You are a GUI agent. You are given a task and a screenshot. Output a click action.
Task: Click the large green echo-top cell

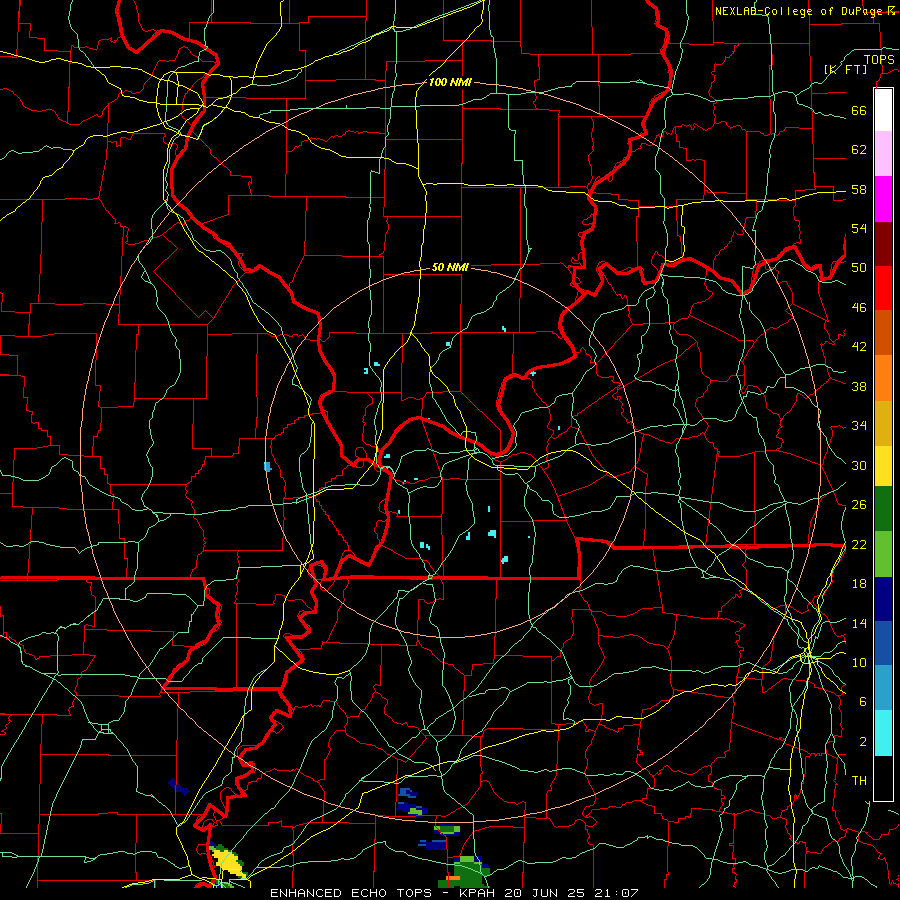click(x=471, y=873)
